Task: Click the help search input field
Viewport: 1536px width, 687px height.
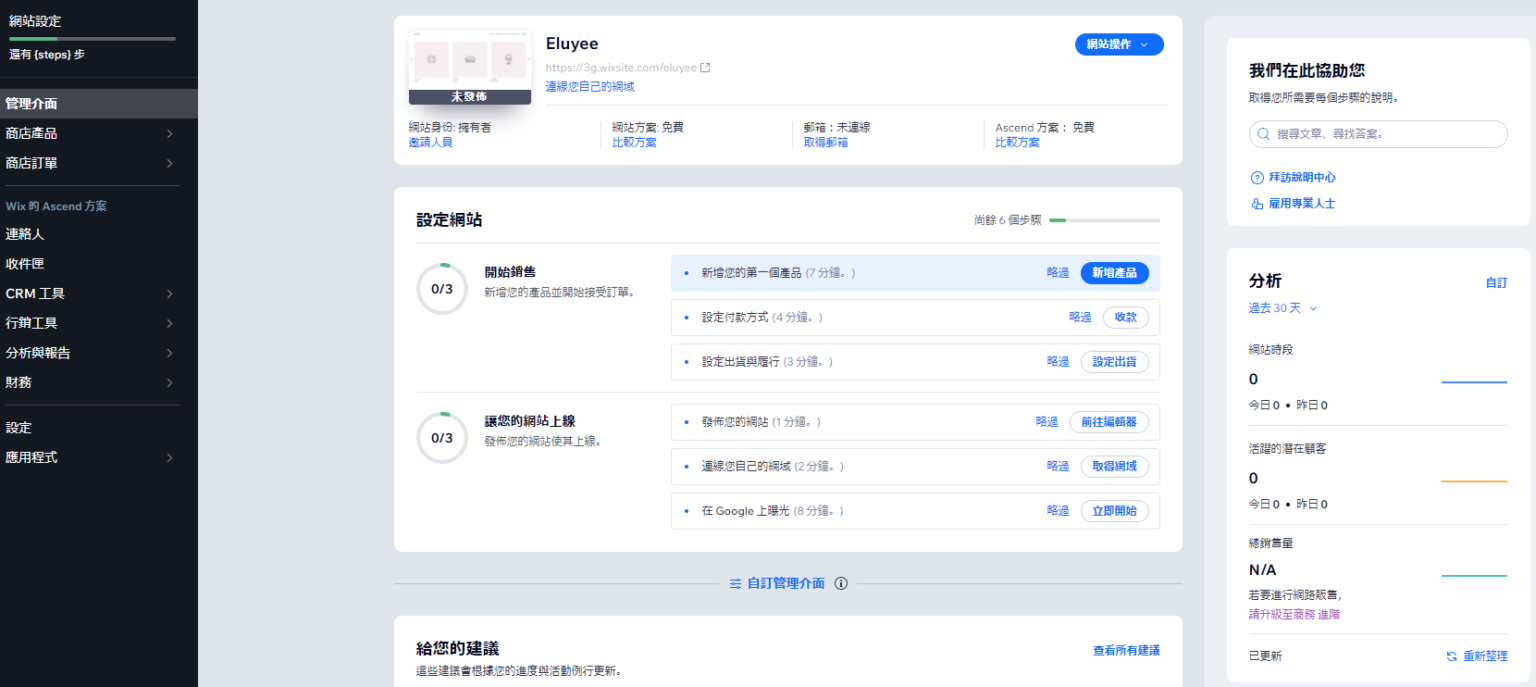Action: coord(1378,134)
